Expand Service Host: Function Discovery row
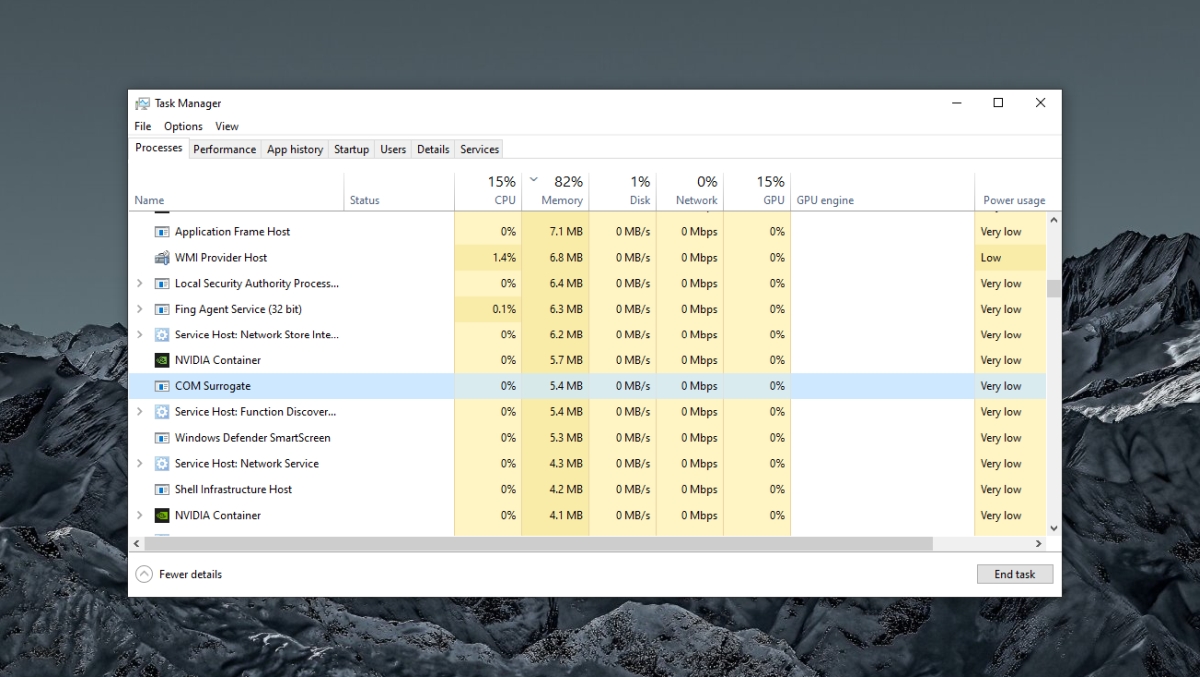Image resolution: width=1200 pixels, height=677 pixels. pos(140,412)
